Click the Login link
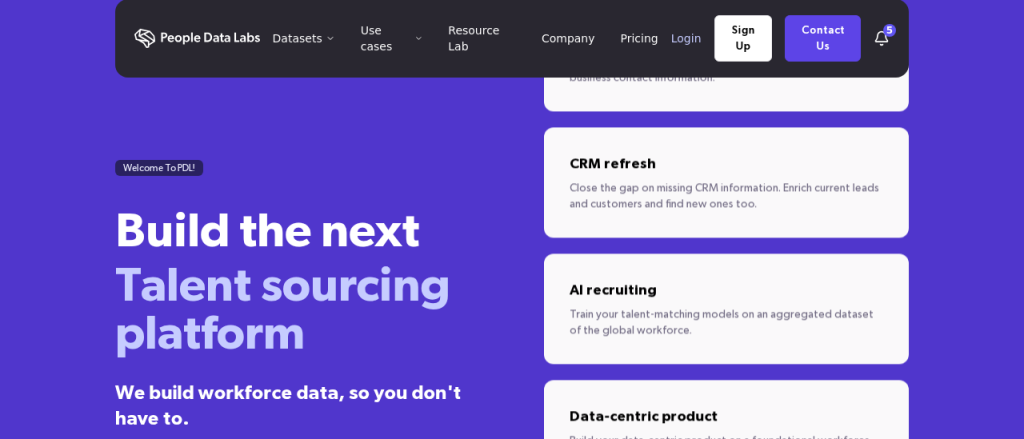1024x439 pixels. click(686, 39)
